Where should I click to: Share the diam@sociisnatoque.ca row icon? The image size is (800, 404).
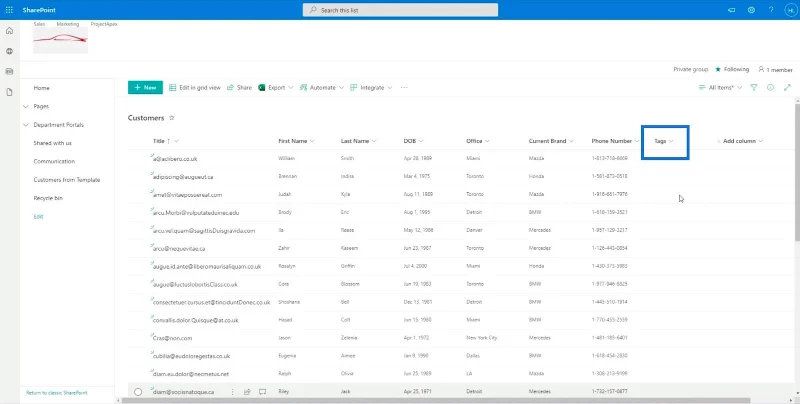(247, 392)
